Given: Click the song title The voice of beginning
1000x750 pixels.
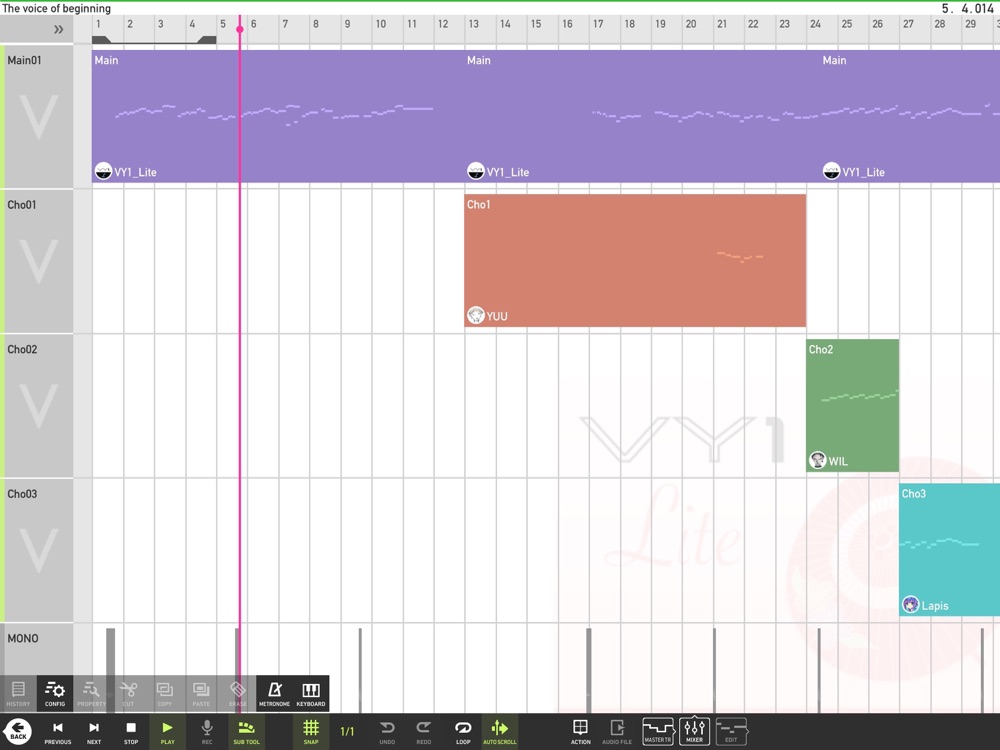Looking at the screenshot, I should 57,8.
